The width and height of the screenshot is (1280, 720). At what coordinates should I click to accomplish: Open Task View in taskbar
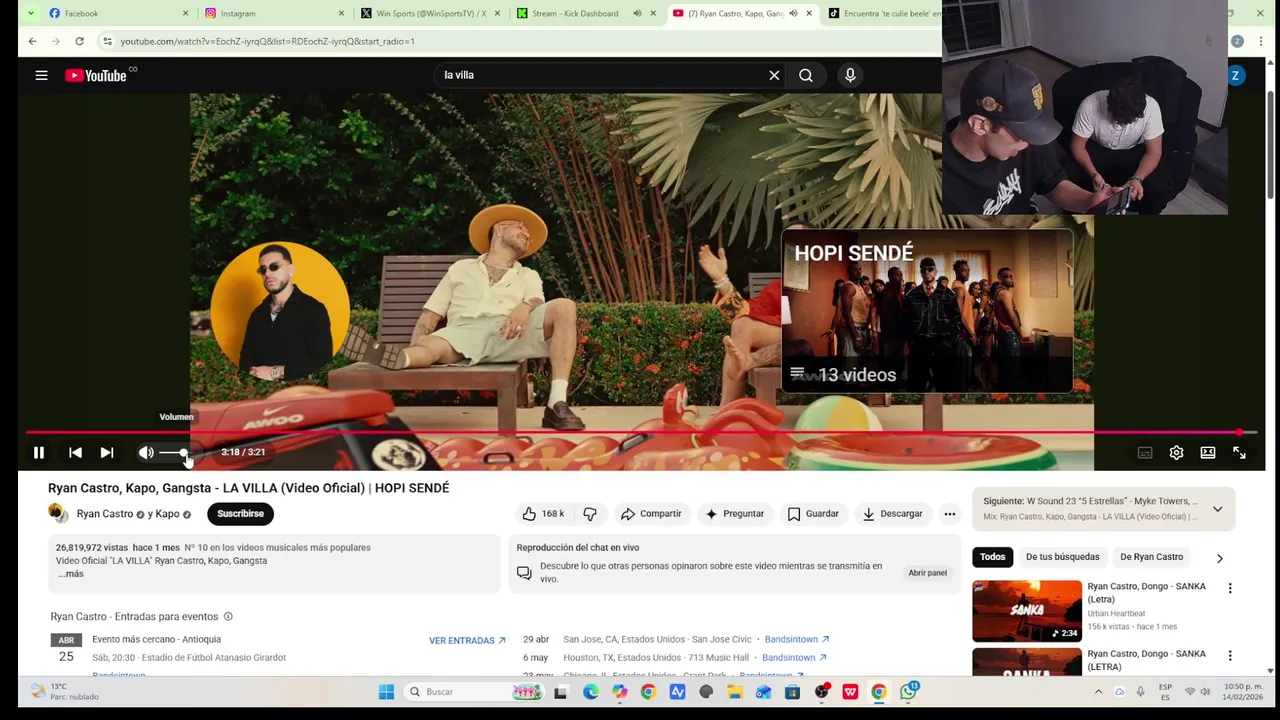[560, 692]
